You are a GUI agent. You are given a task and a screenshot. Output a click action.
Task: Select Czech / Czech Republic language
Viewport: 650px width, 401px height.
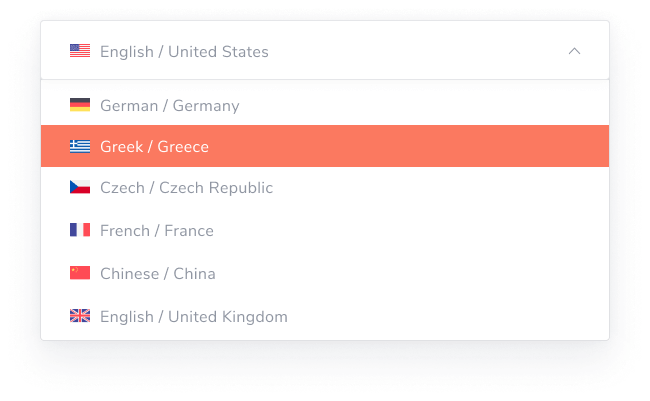(186, 188)
